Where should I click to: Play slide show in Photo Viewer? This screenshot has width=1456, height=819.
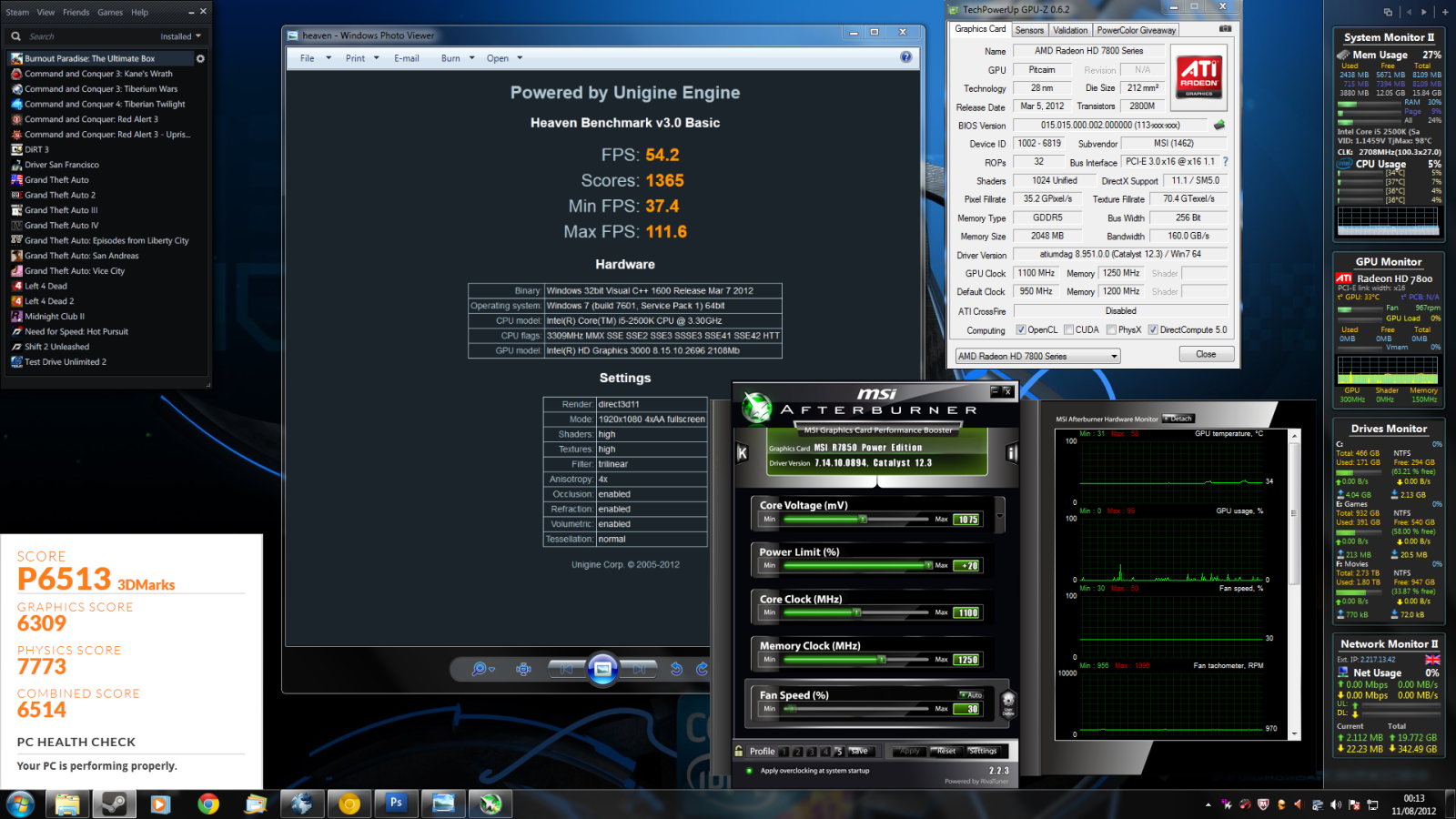click(x=602, y=669)
